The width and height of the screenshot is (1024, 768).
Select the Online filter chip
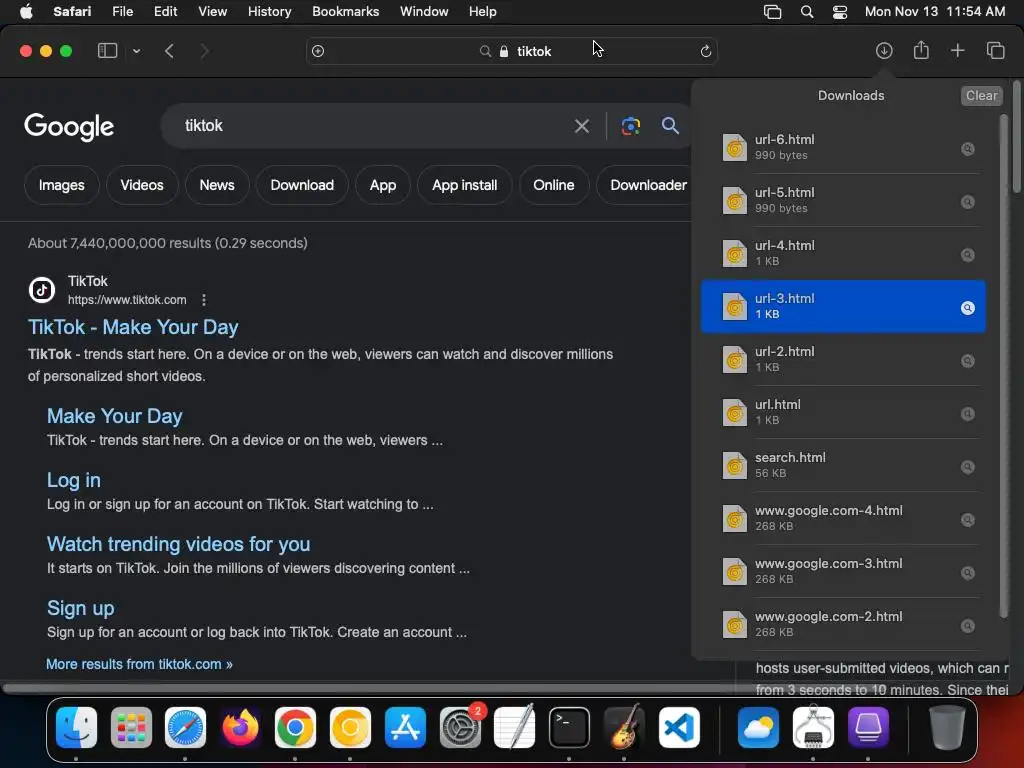pos(554,185)
